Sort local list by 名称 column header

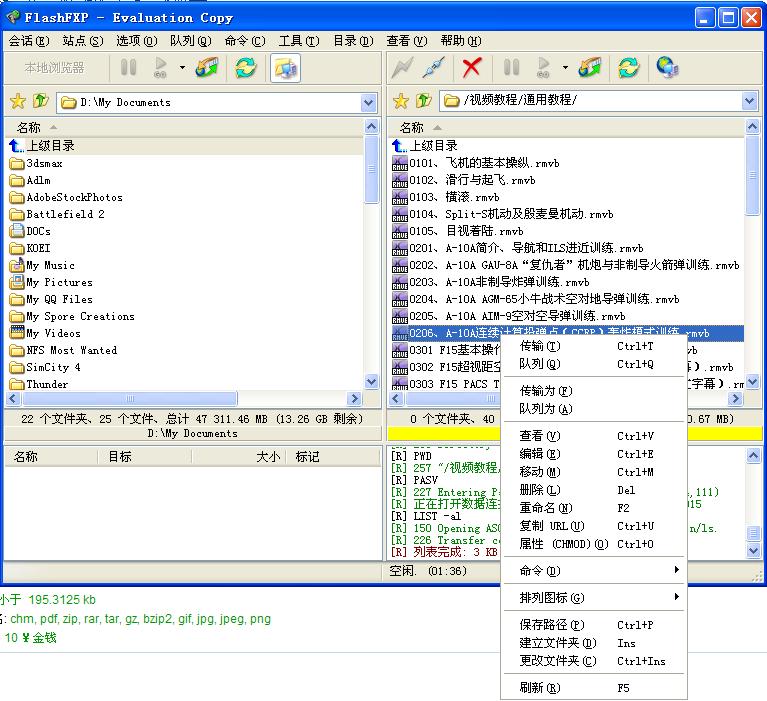[185, 128]
